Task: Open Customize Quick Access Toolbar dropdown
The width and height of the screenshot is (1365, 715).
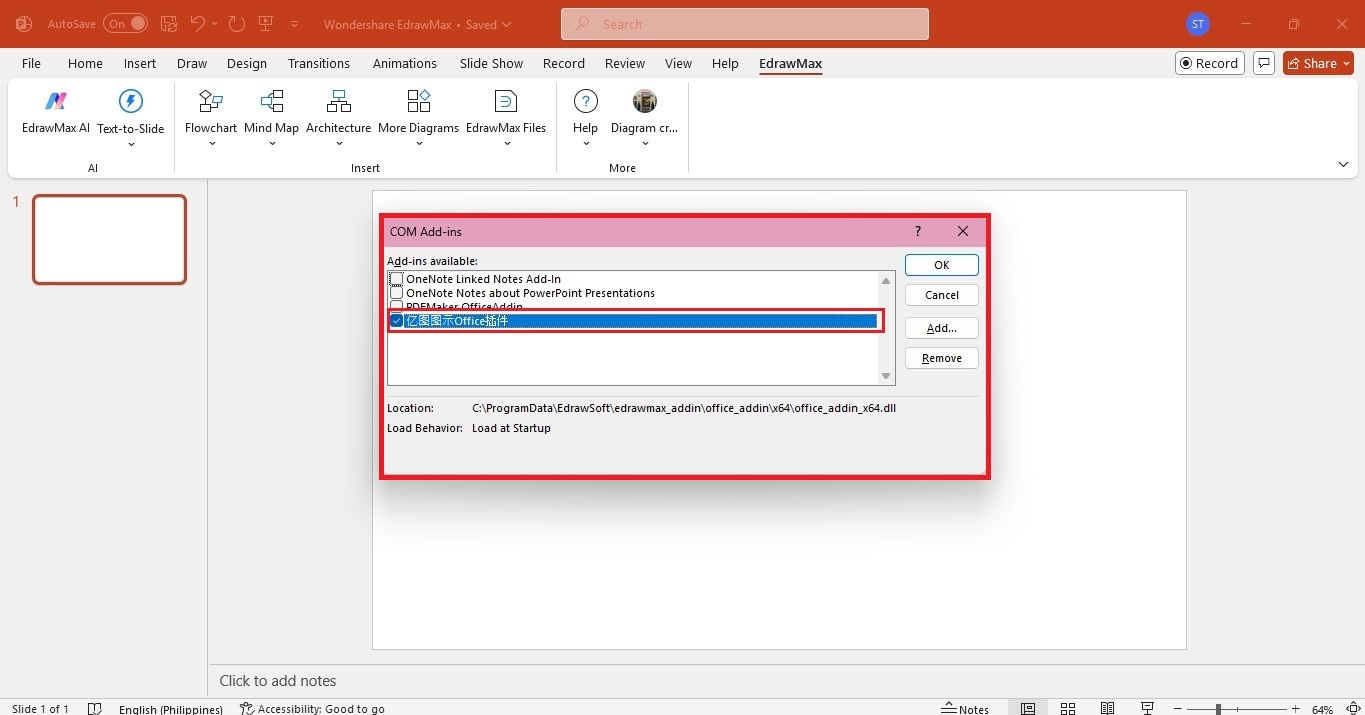Action: pyautogui.click(x=294, y=24)
